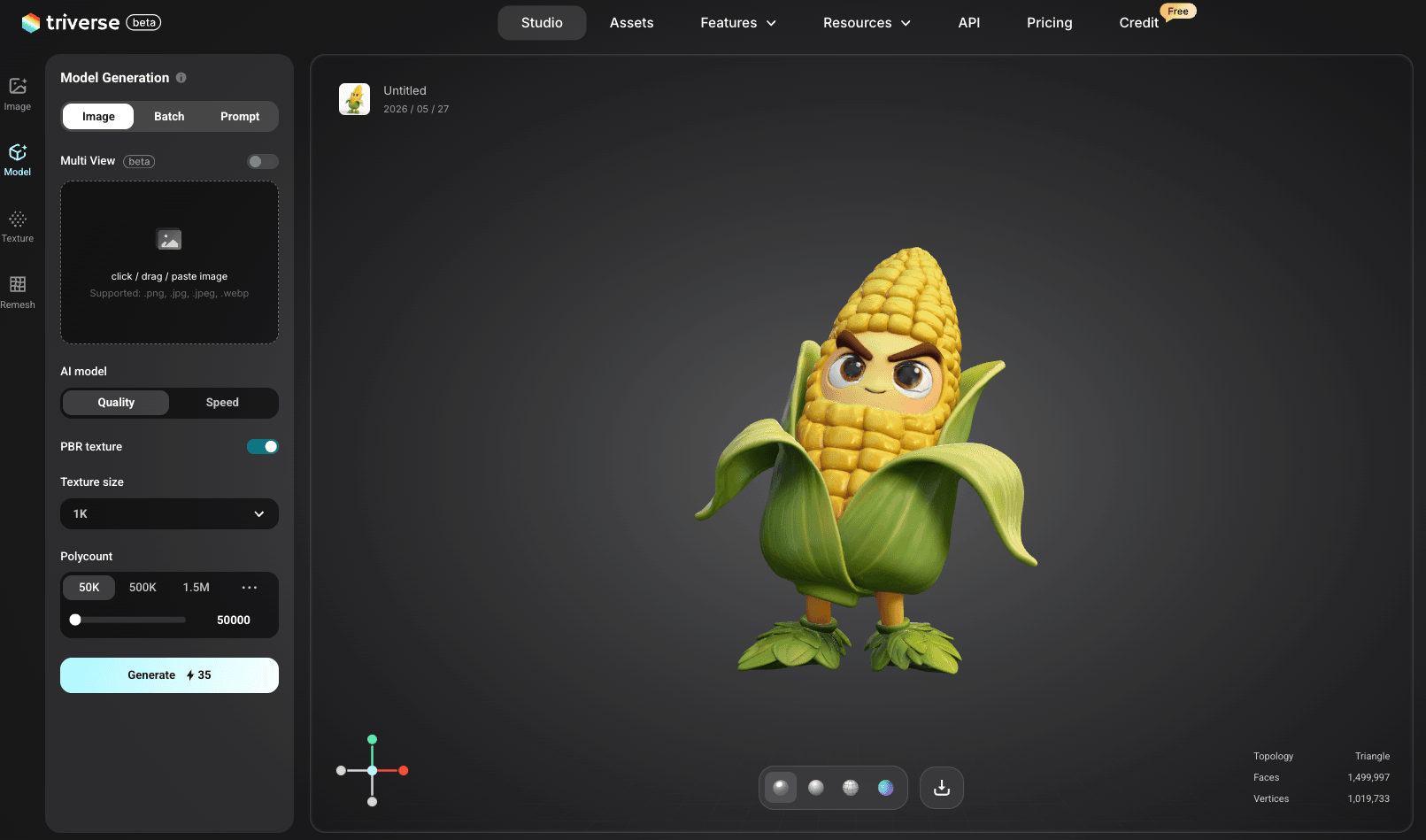The height and width of the screenshot is (840, 1426).
Task: Open the Texture sidebar tool
Action: point(18,227)
